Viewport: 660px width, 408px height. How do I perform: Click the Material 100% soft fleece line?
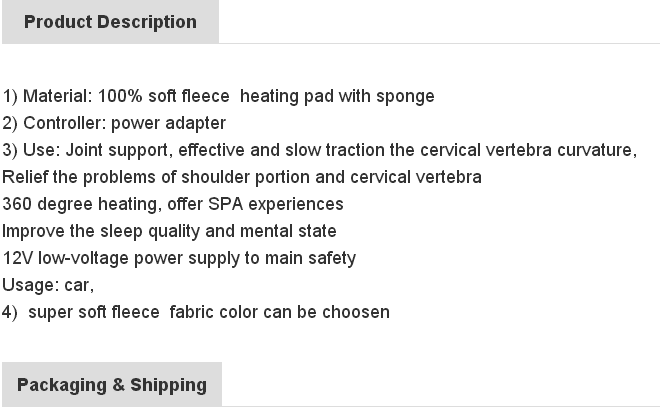[218, 96]
